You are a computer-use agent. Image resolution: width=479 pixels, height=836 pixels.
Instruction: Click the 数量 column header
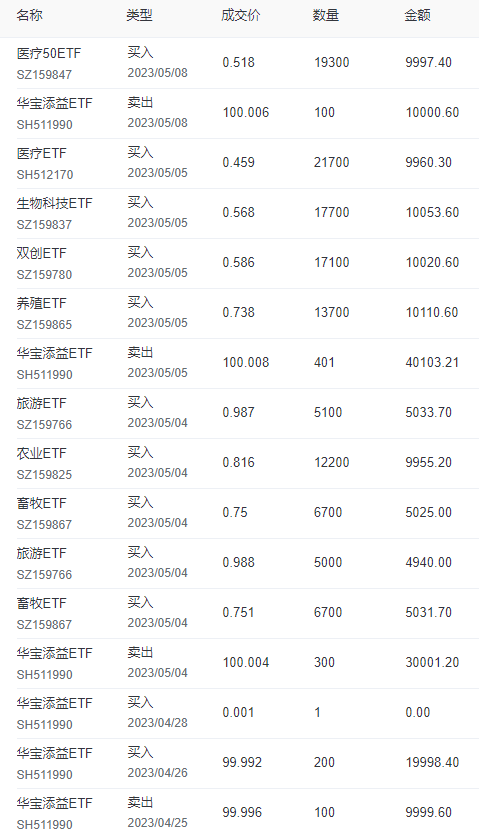tap(325, 15)
